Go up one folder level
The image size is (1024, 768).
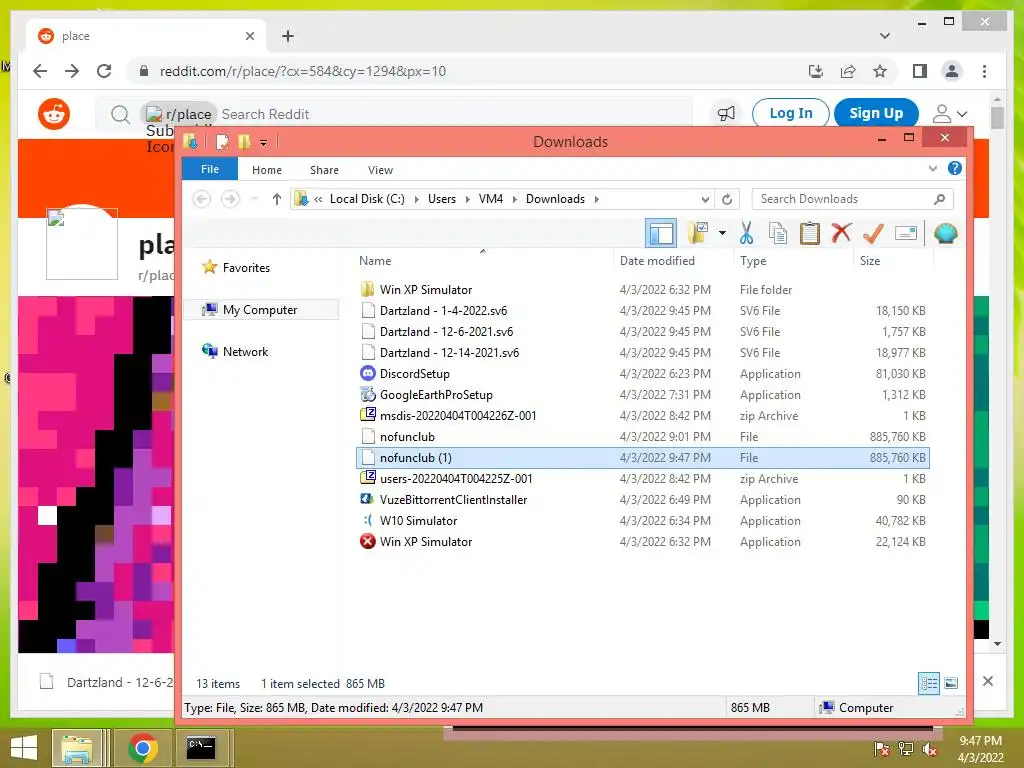tap(277, 199)
